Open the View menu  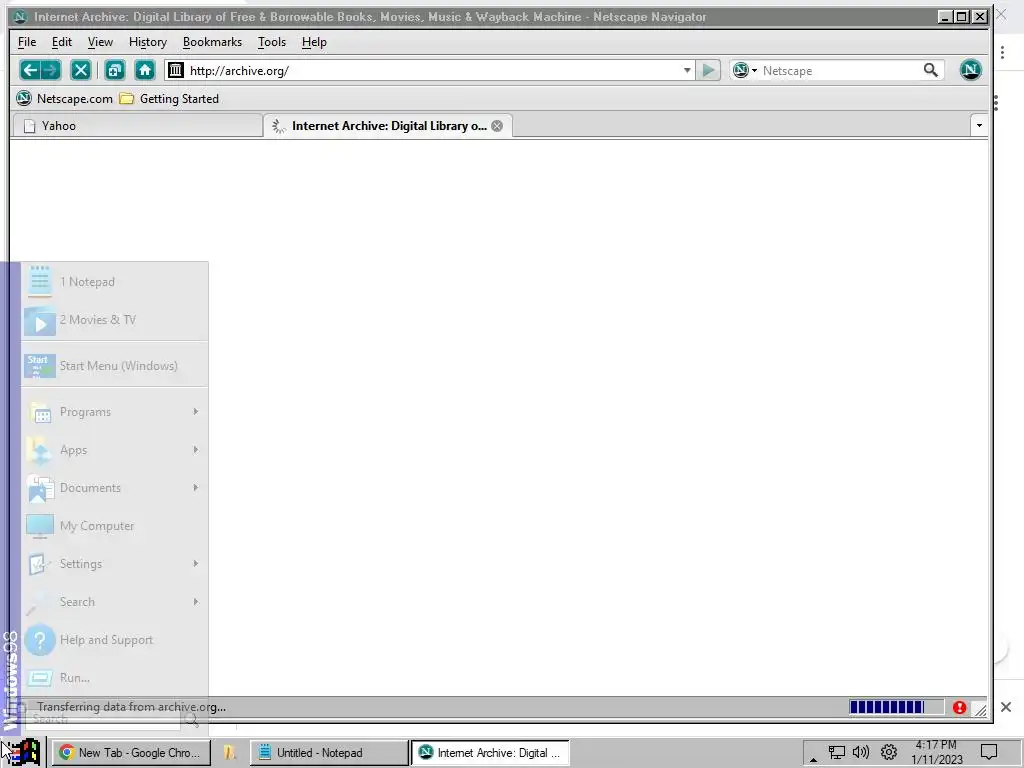(x=100, y=42)
